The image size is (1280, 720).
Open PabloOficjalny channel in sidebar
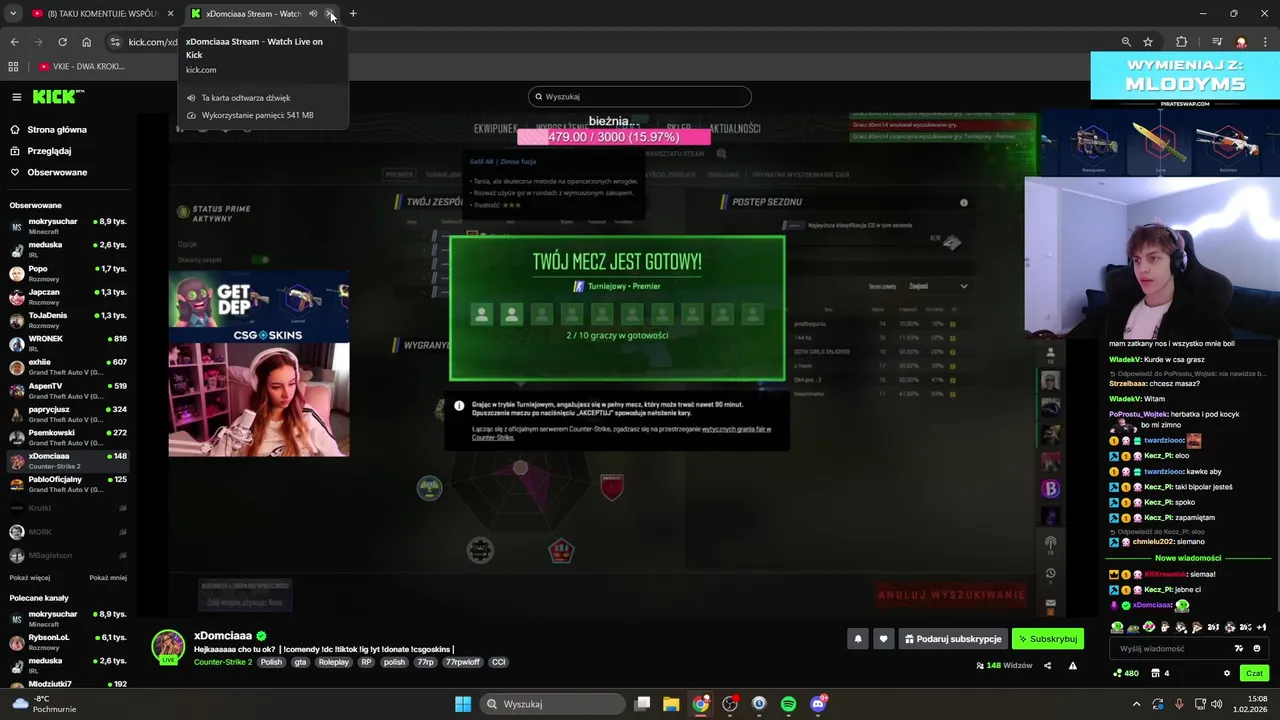click(67, 484)
